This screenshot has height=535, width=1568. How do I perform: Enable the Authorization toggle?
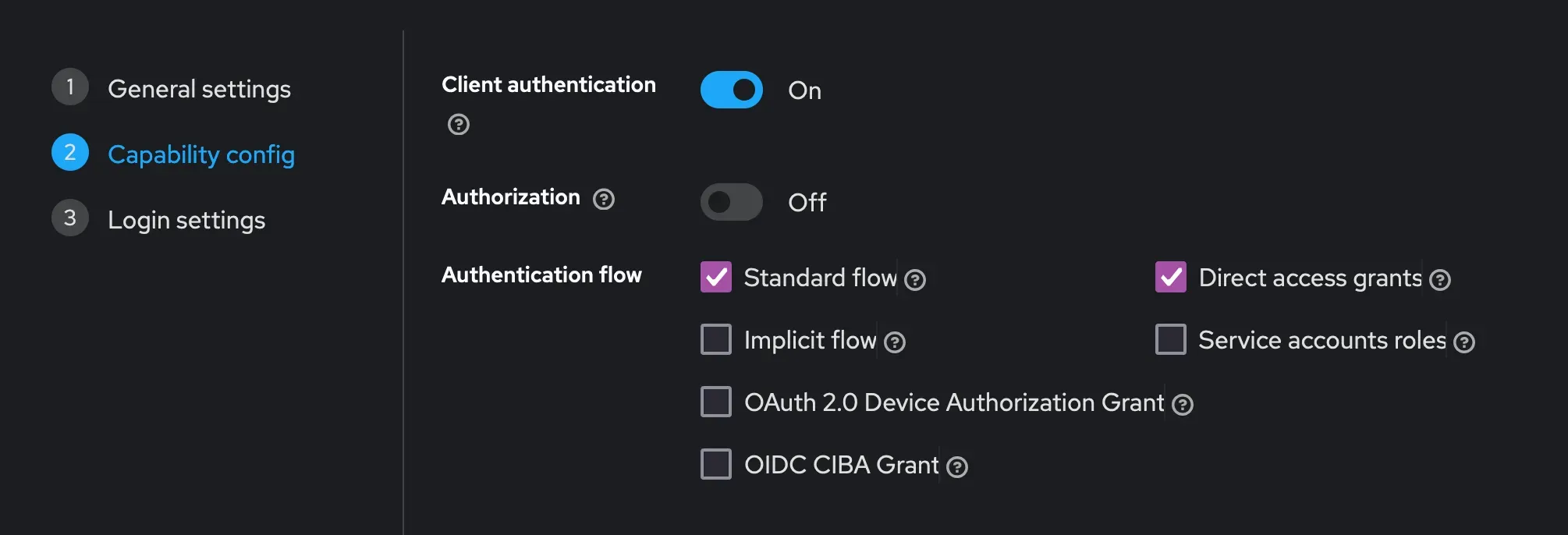(732, 202)
